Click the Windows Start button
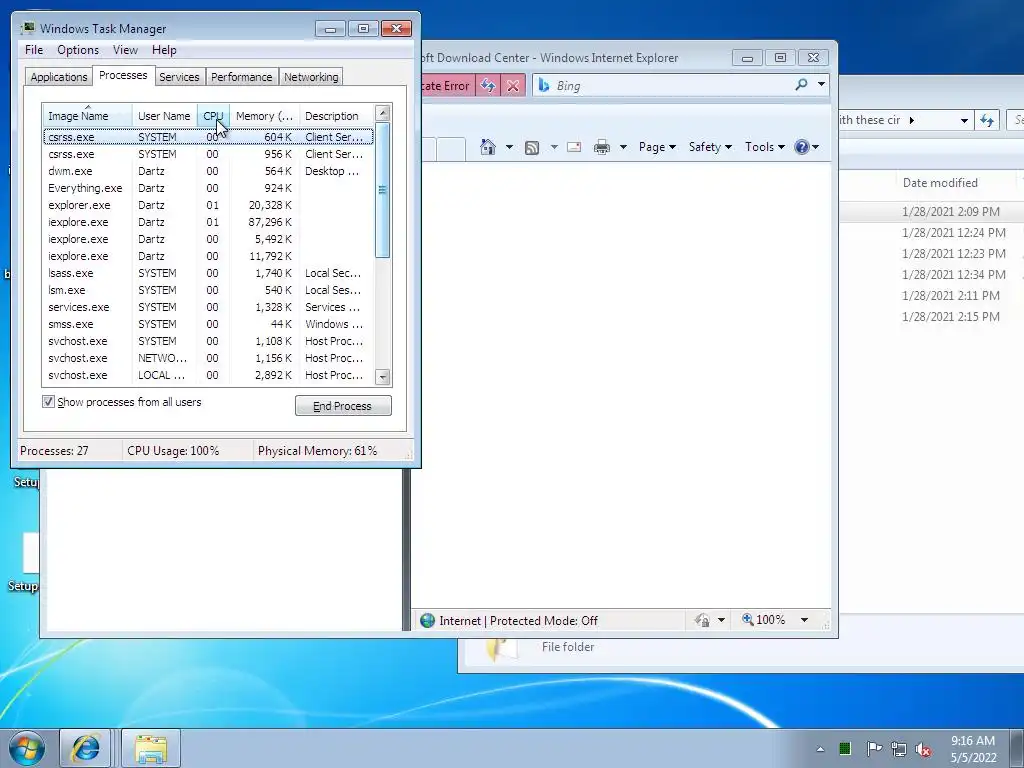This screenshot has height=768, width=1024. pyautogui.click(x=27, y=748)
